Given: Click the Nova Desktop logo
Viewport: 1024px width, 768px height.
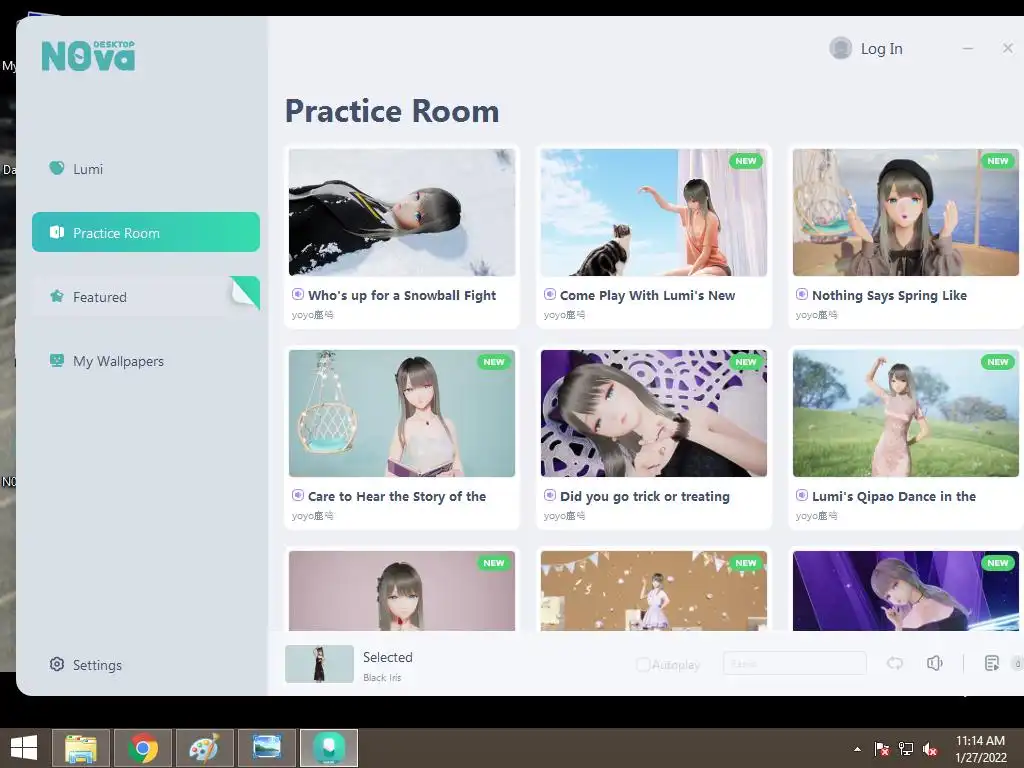Looking at the screenshot, I should point(88,56).
